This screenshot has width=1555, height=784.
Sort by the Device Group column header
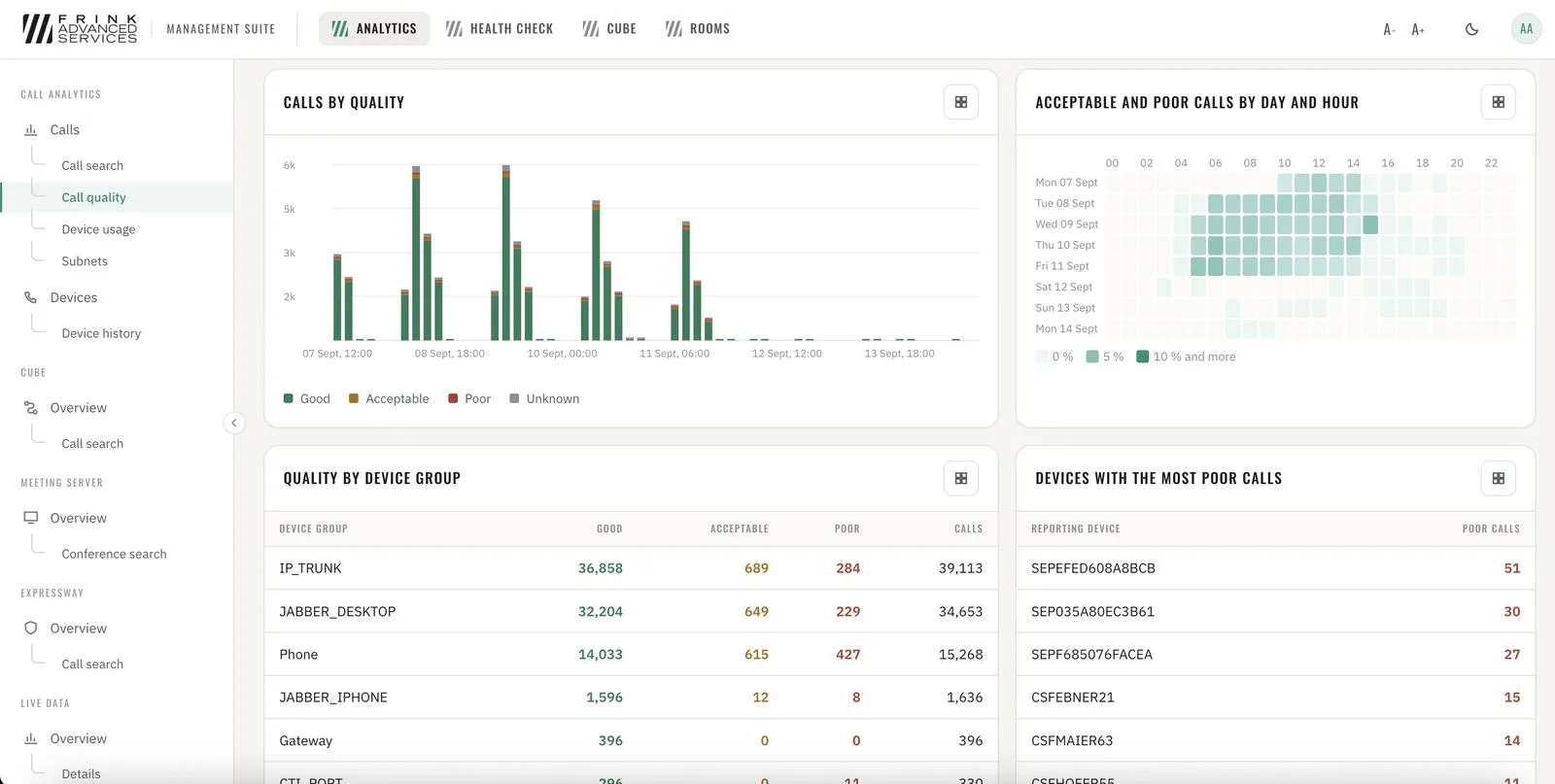313,528
